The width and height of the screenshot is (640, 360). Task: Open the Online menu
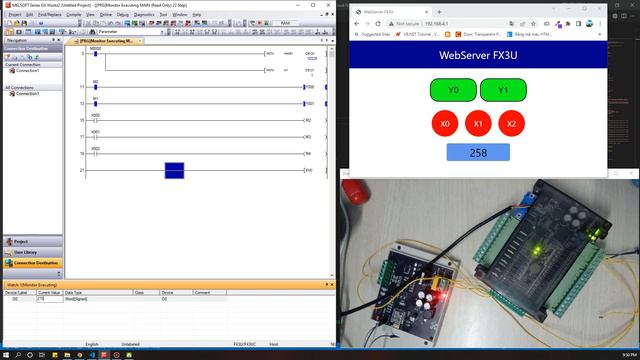[x=106, y=15]
